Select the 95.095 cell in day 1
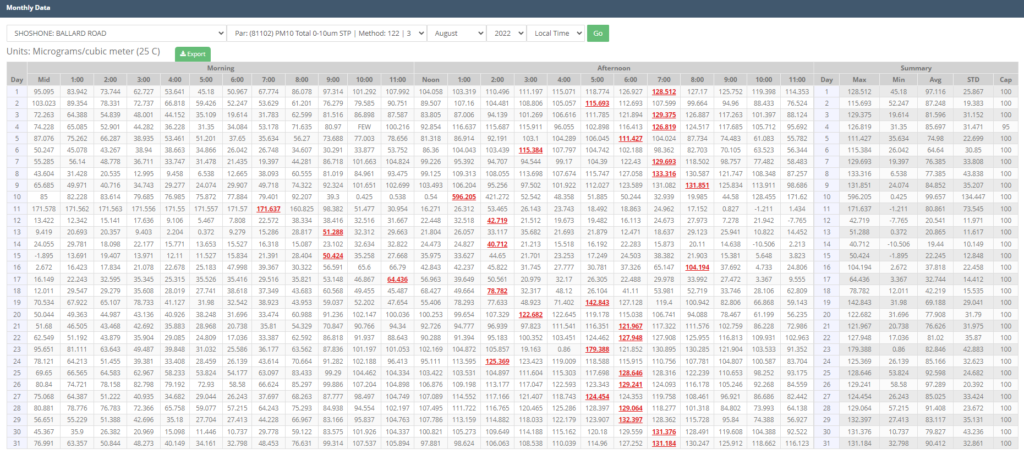The image size is (1024, 454). coord(44,92)
